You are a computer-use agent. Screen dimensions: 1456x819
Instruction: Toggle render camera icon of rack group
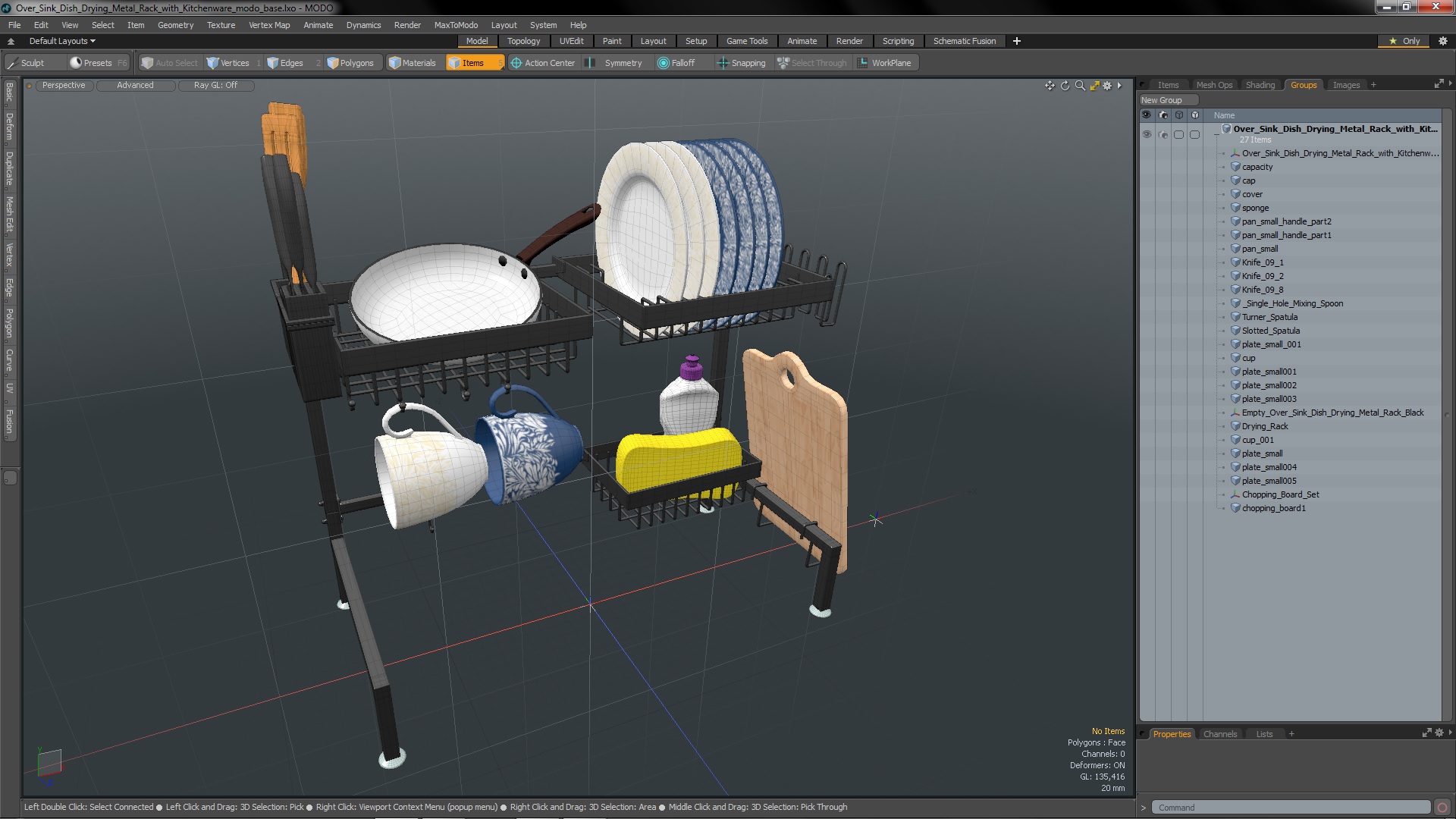(x=1163, y=134)
